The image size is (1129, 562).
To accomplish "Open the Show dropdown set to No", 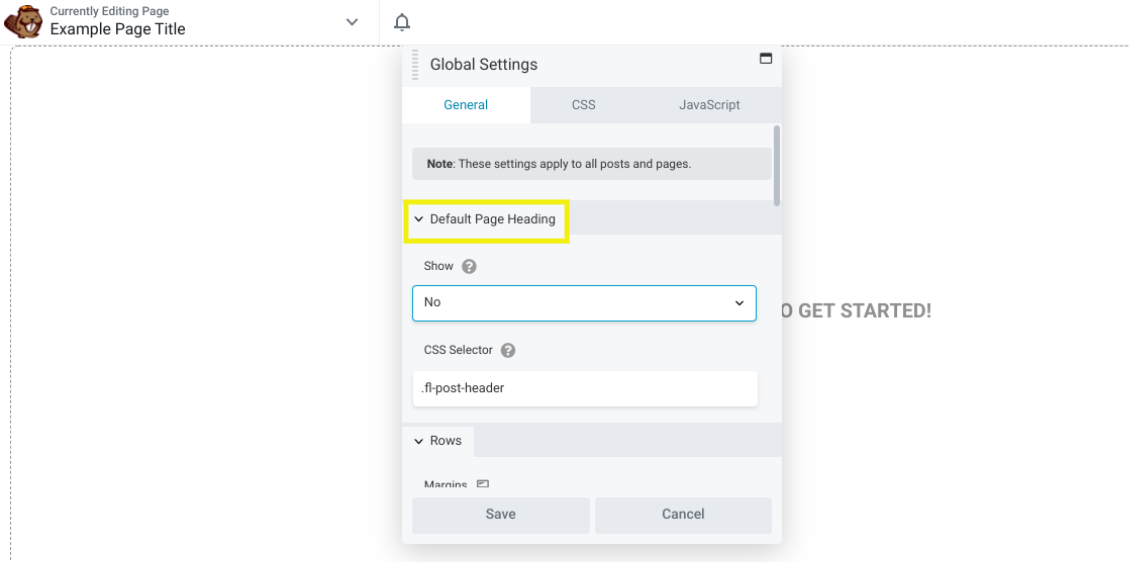I will point(584,302).
